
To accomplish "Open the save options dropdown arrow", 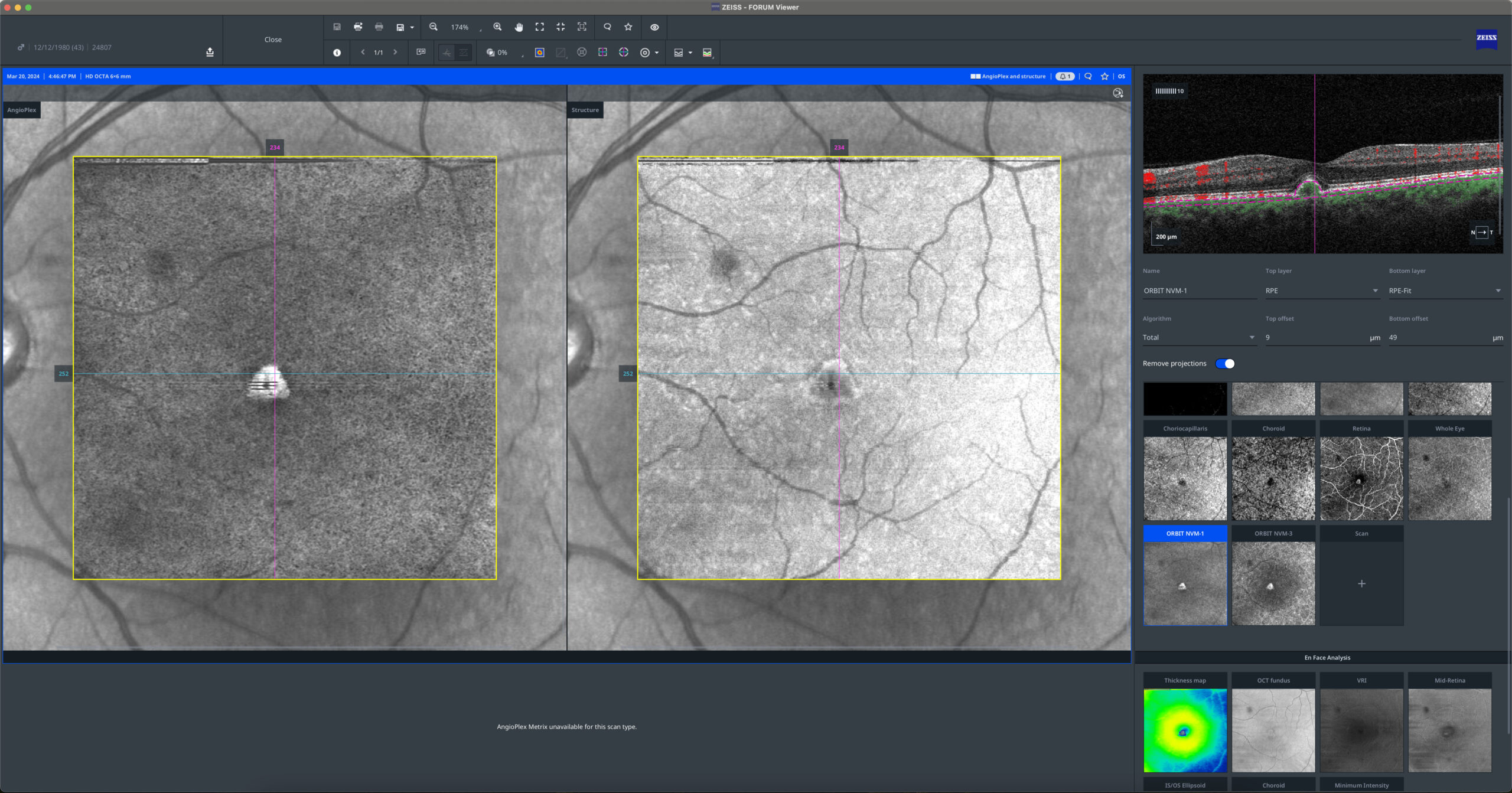I will tap(412, 28).
